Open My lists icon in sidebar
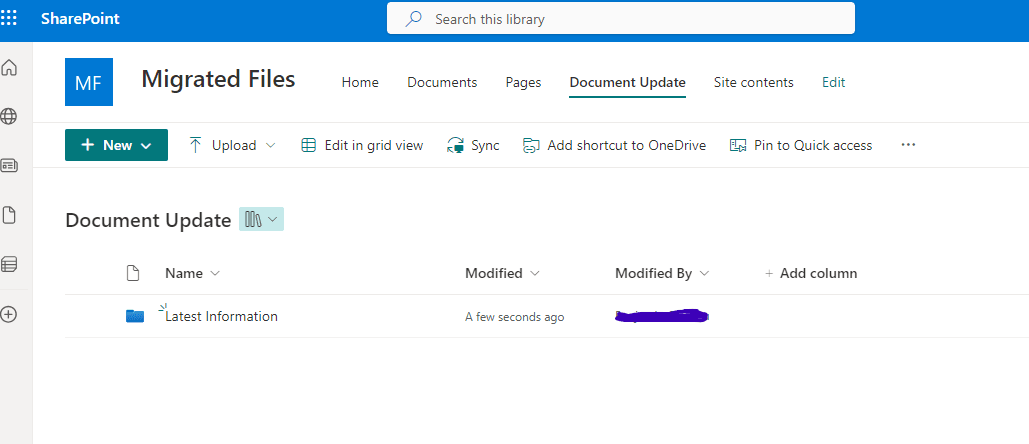The width and height of the screenshot is (1029, 444). click(x=9, y=264)
